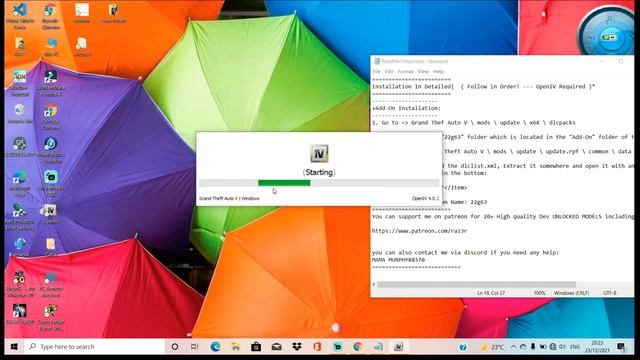Open the File menu in Notepad
The height and width of the screenshot is (360, 640).
point(376,71)
